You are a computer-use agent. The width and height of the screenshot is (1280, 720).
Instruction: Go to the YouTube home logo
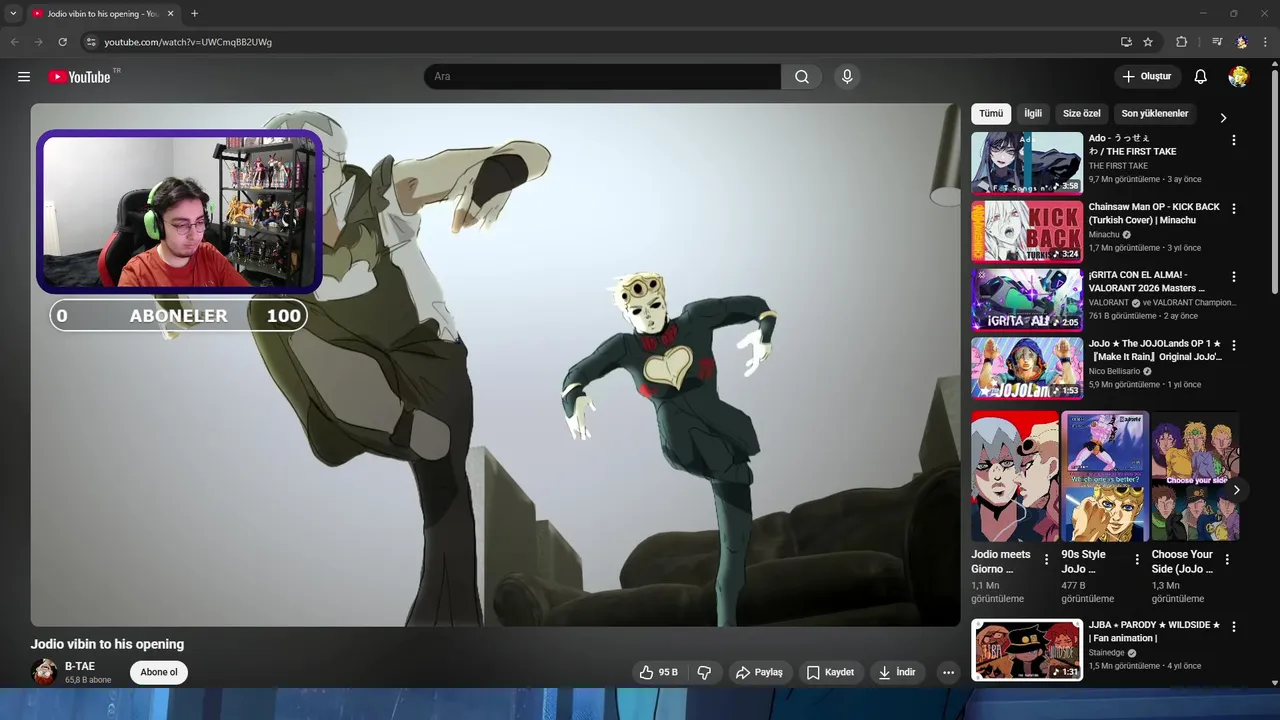(80, 77)
